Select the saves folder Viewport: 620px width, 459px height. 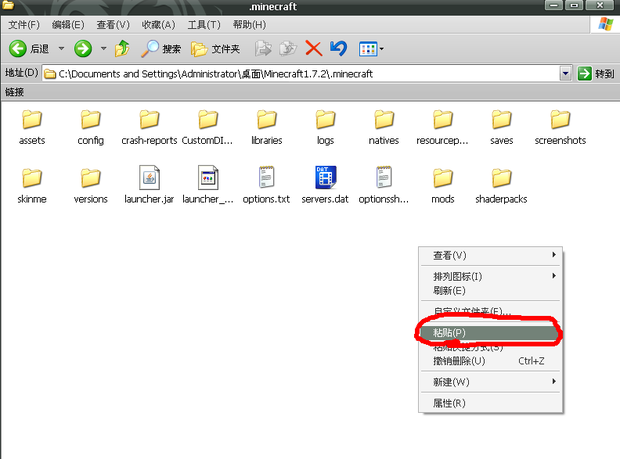click(501, 127)
